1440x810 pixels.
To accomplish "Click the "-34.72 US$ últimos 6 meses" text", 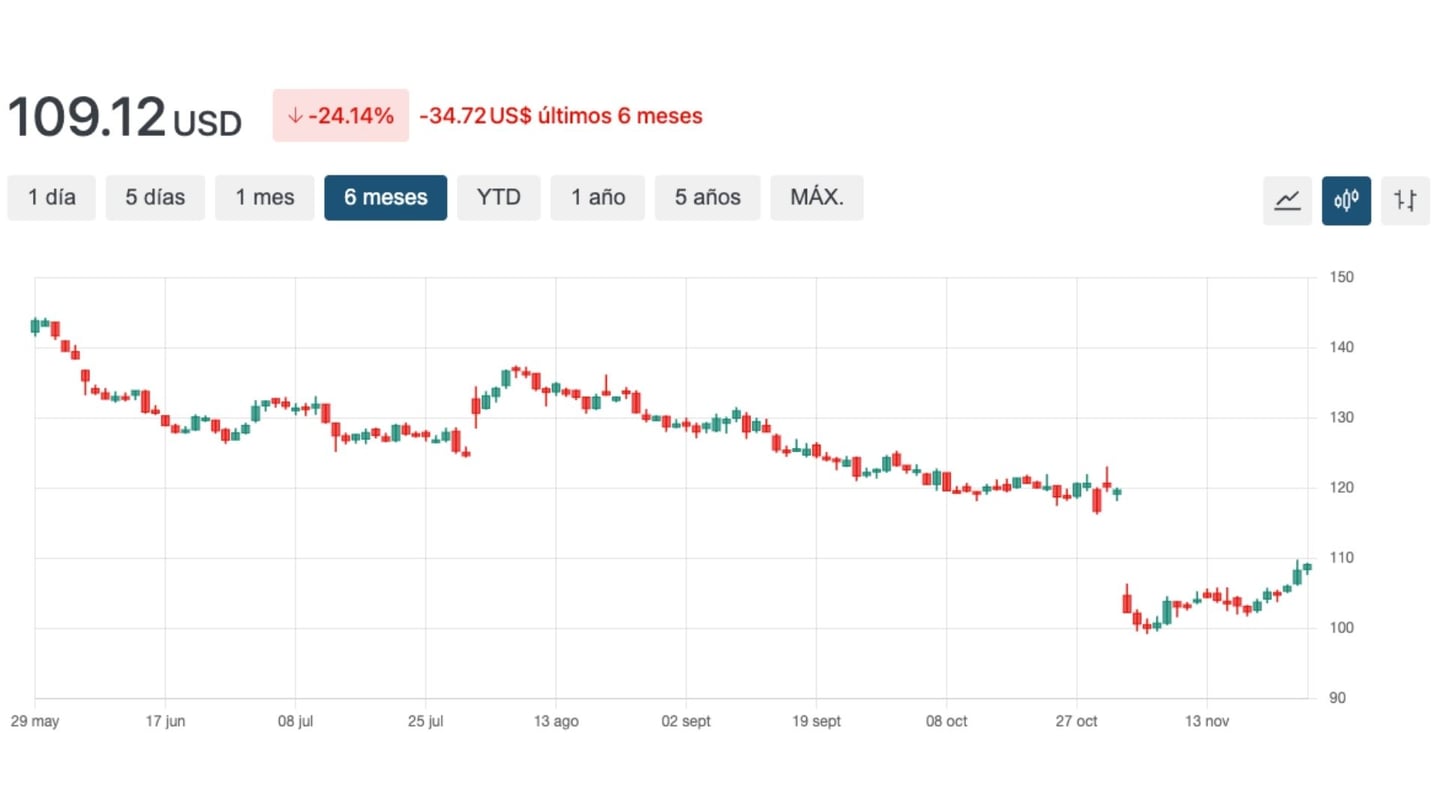I will [561, 116].
